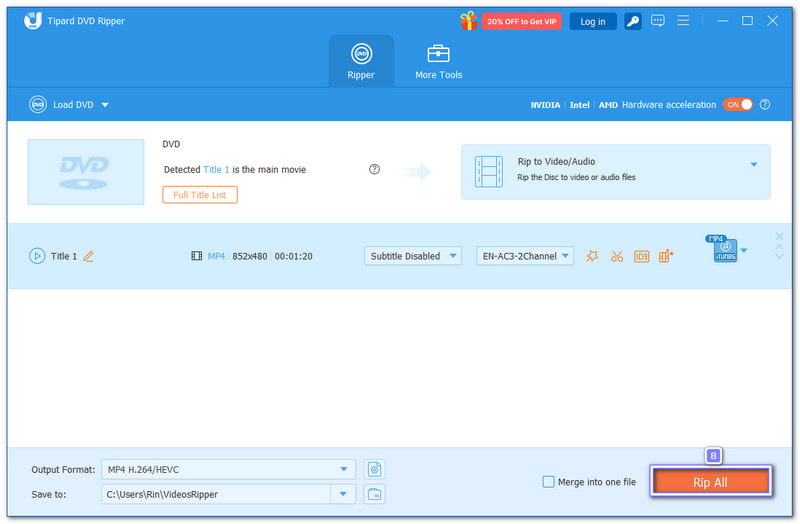Open the ID3 metadata editor icon
This screenshot has height=524, width=800.
tap(641, 256)
